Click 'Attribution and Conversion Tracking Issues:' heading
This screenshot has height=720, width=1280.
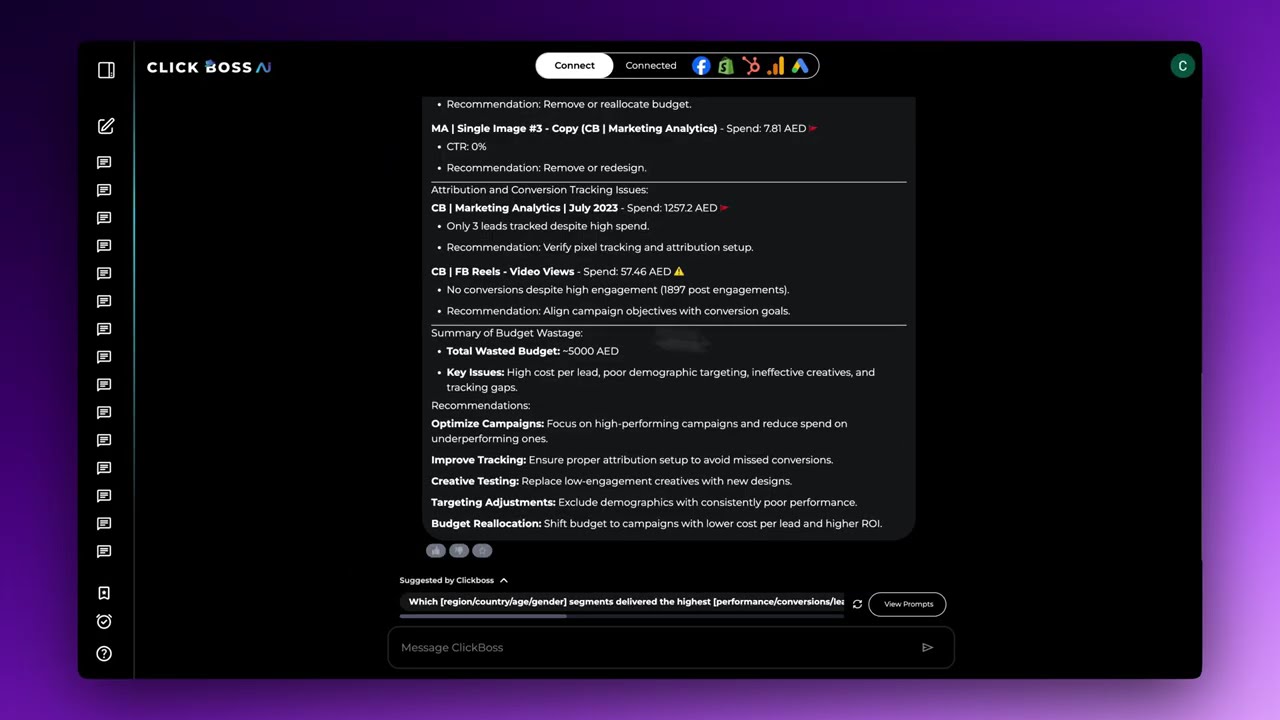tap(539, 190)
